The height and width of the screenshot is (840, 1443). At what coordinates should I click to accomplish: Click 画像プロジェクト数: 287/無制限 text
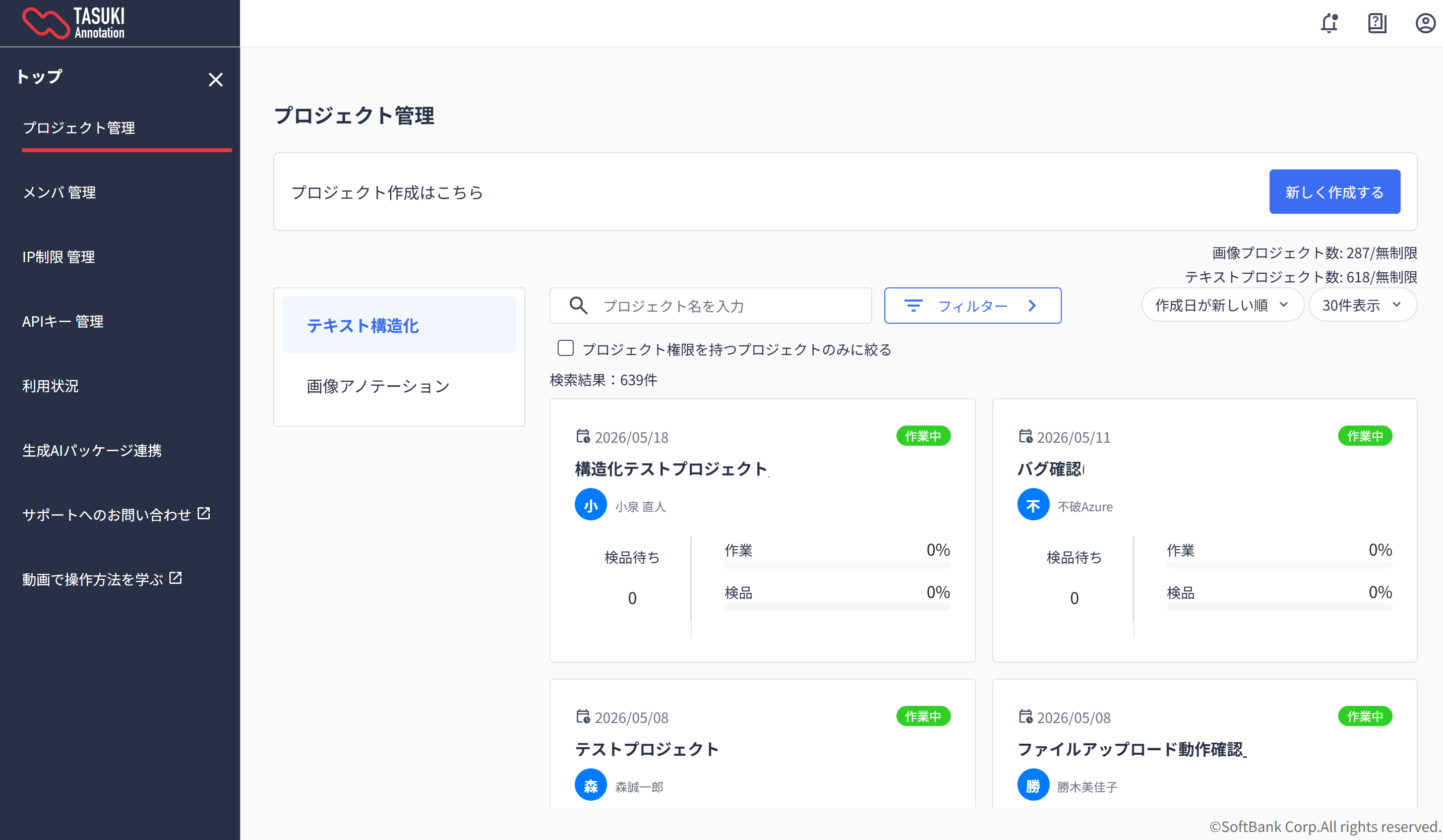1315,253
